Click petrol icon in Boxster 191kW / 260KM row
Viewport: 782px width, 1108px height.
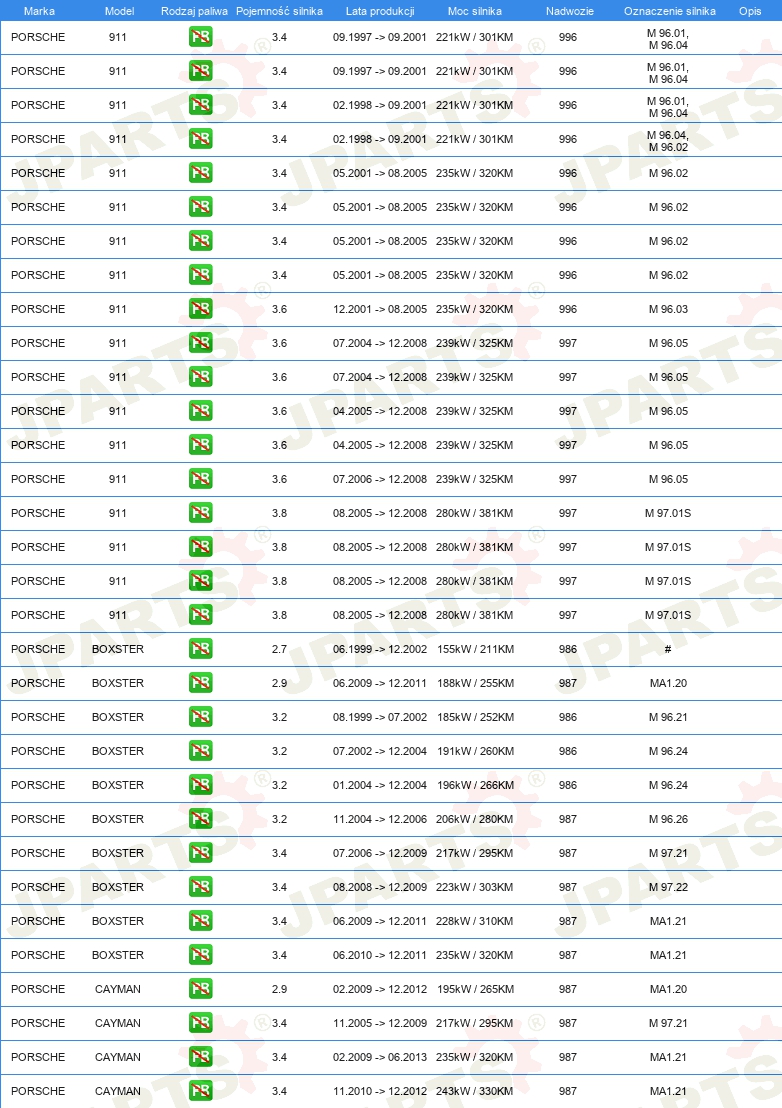point(201,750)
